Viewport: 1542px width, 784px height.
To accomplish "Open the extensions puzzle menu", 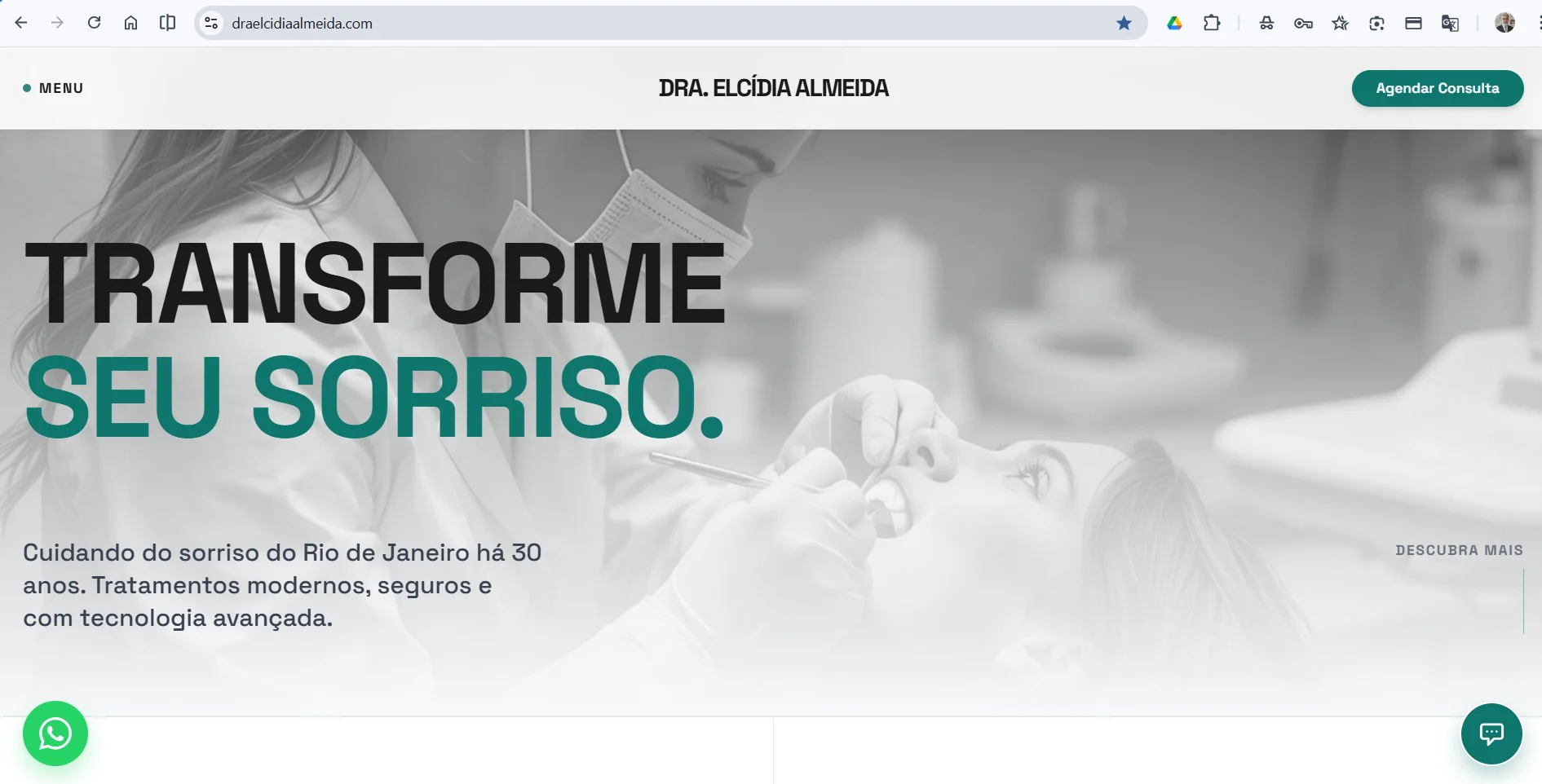I will coord(1212,24).
